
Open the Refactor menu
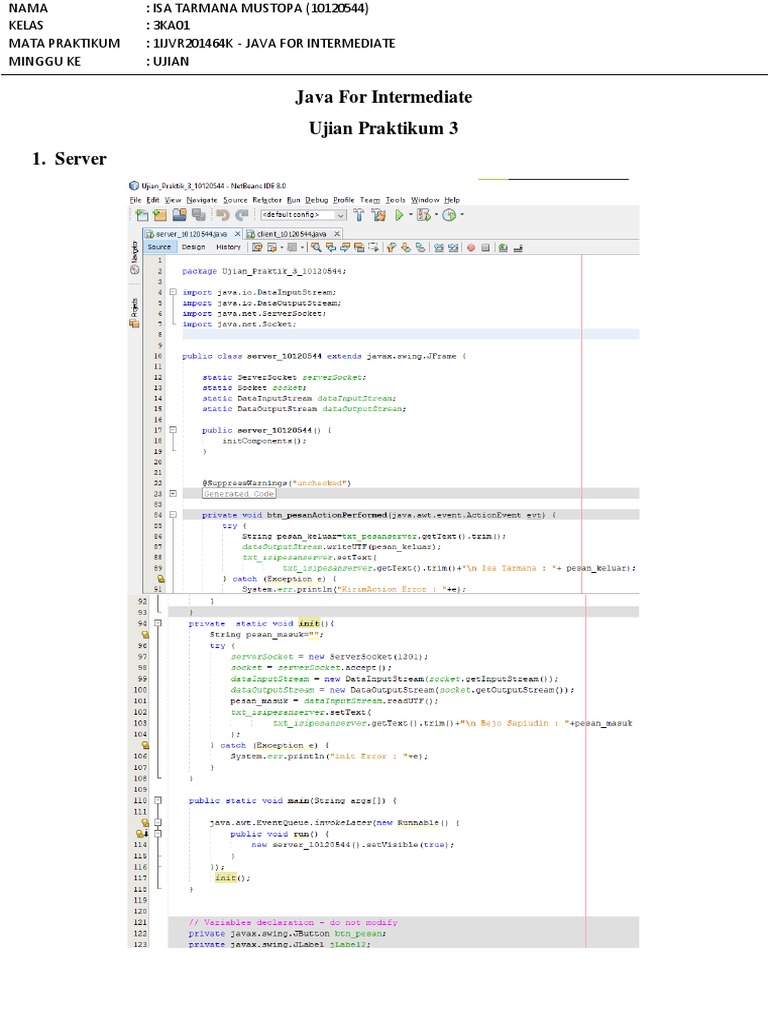pos(267,200)
